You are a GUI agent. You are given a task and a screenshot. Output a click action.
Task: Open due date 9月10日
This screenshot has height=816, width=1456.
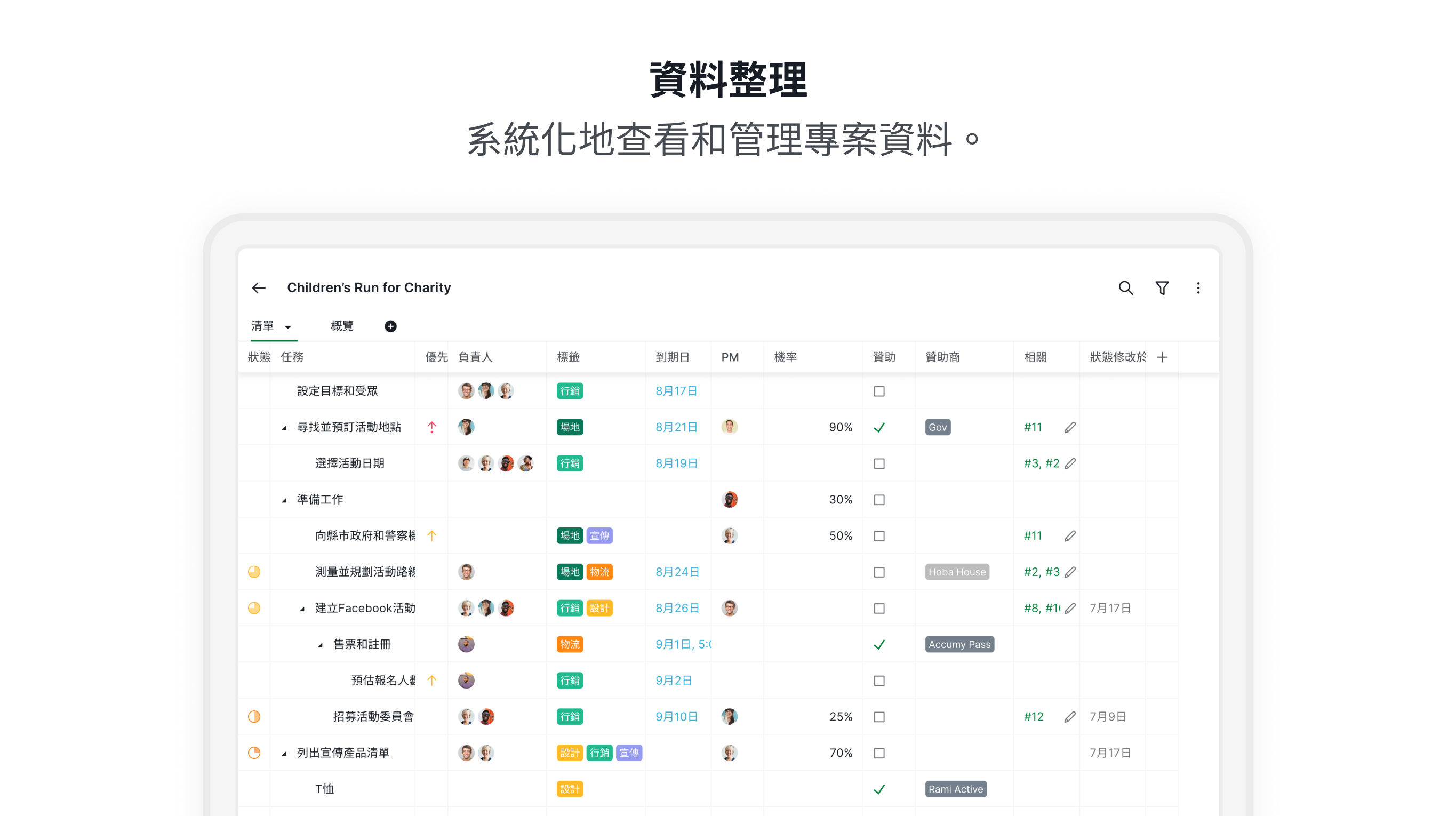point(677,717)
